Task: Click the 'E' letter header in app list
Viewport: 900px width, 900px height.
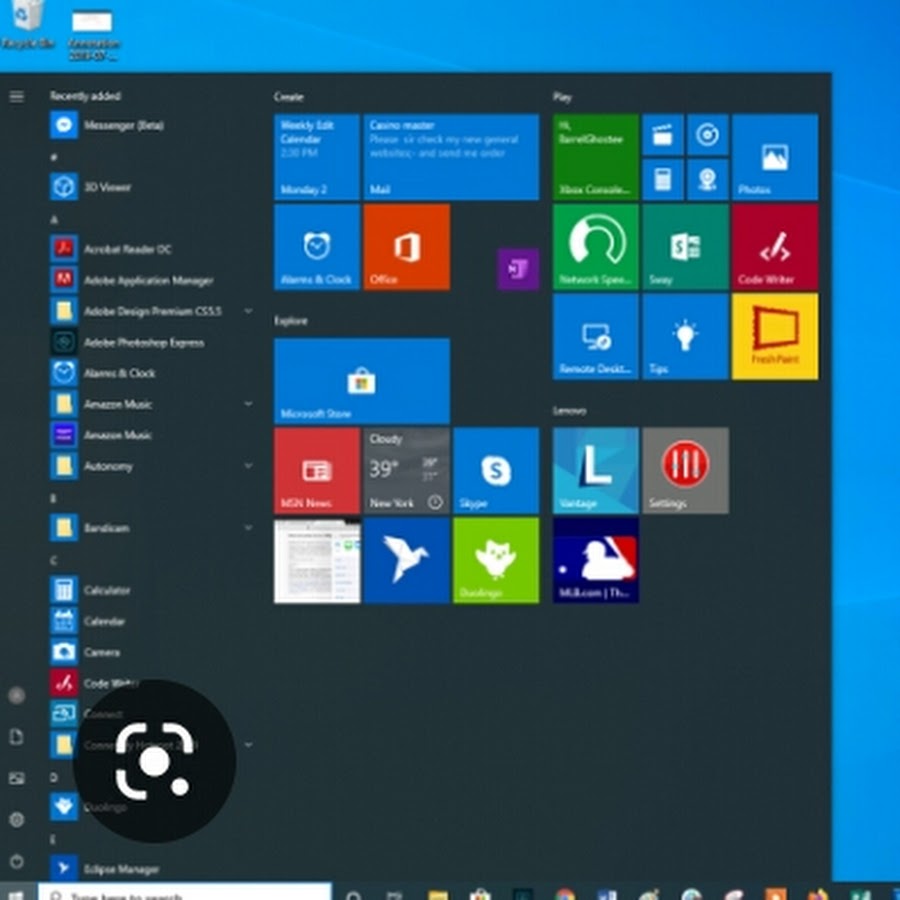Action: pos(53,839)
